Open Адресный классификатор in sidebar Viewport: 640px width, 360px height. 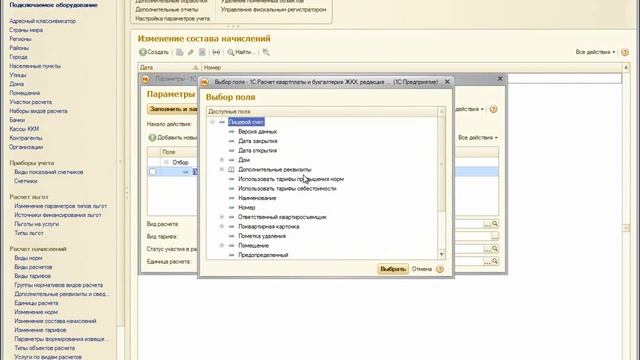(x=42, y=21)
